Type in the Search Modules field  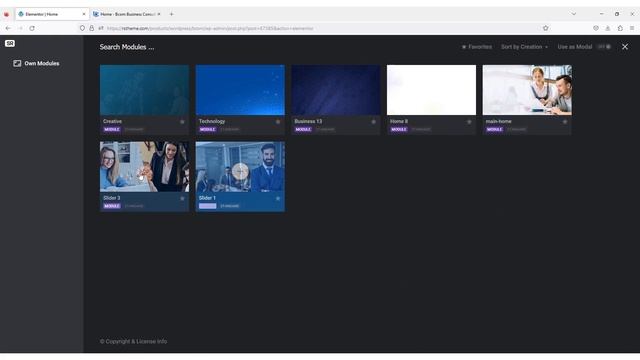(127, 47)
